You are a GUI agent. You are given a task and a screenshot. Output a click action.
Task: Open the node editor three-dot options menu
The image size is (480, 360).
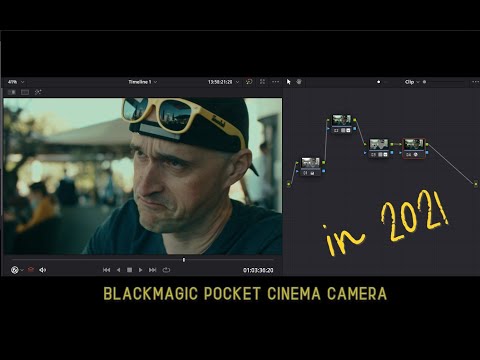click(476, 82)
